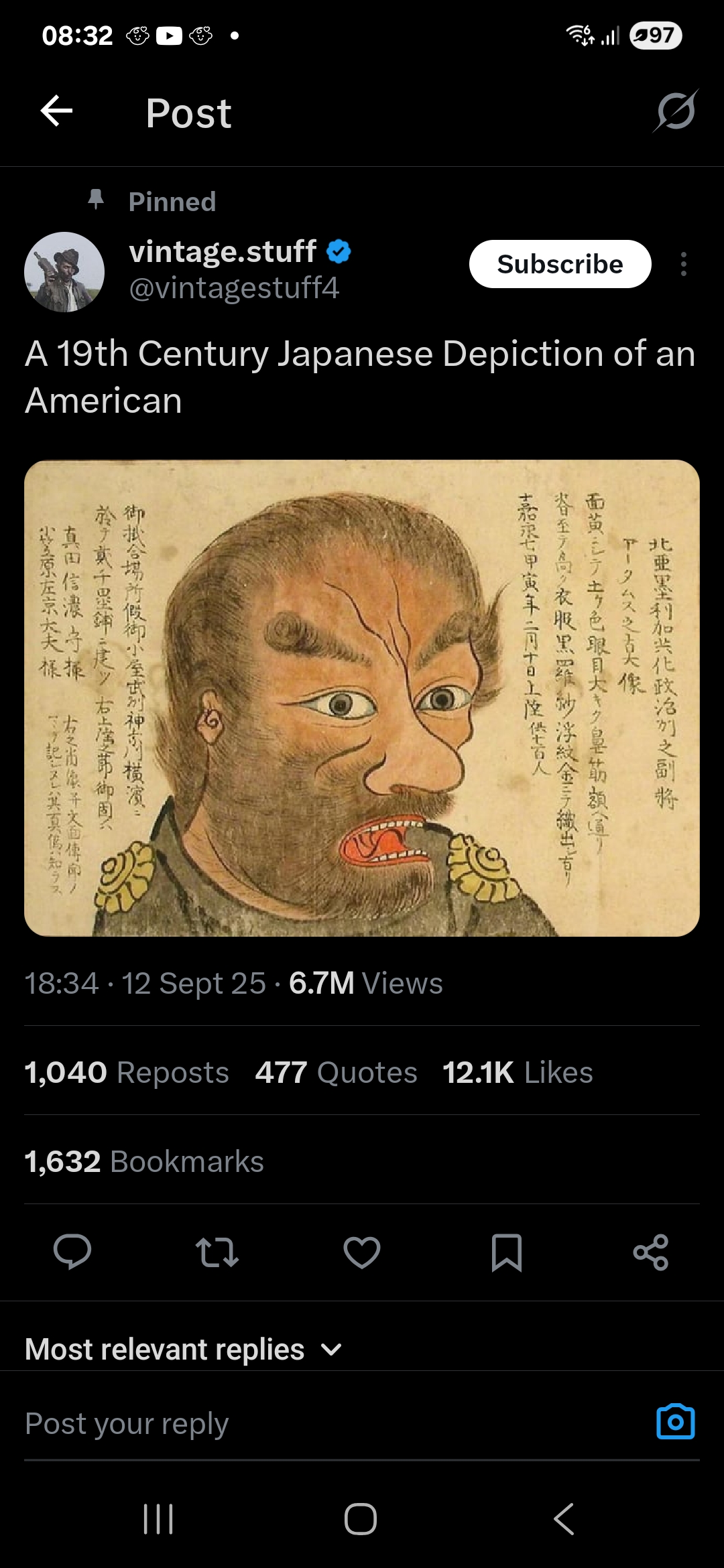Open the vintage.stuff profile avatar
The width and height of the screenshot is (724, 1568).
64,272
